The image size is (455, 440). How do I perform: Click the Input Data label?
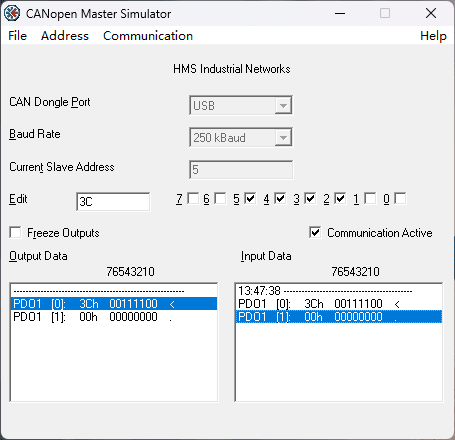[266, 256]
